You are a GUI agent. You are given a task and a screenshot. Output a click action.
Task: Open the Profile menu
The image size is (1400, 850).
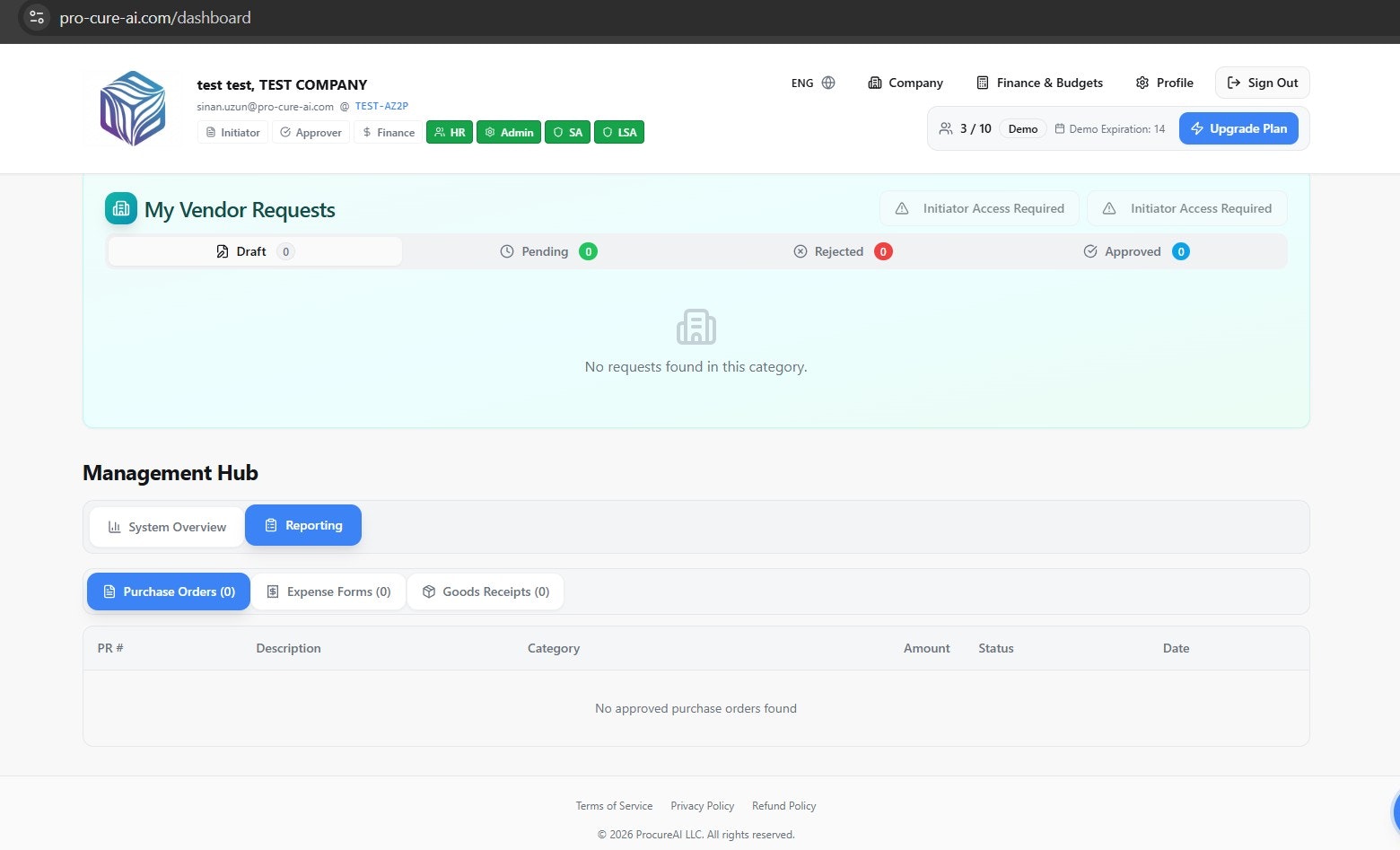1164,83
